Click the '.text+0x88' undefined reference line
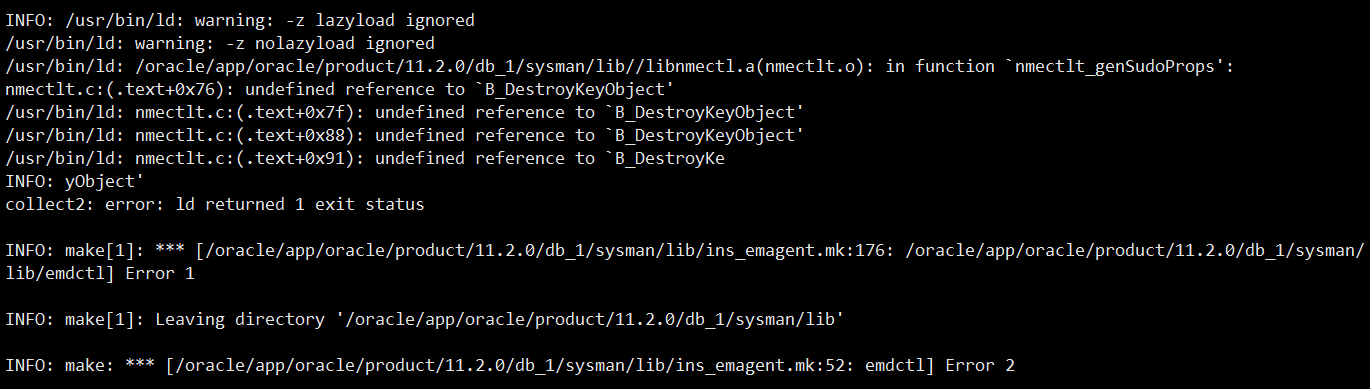 click(x=405, y=135)
